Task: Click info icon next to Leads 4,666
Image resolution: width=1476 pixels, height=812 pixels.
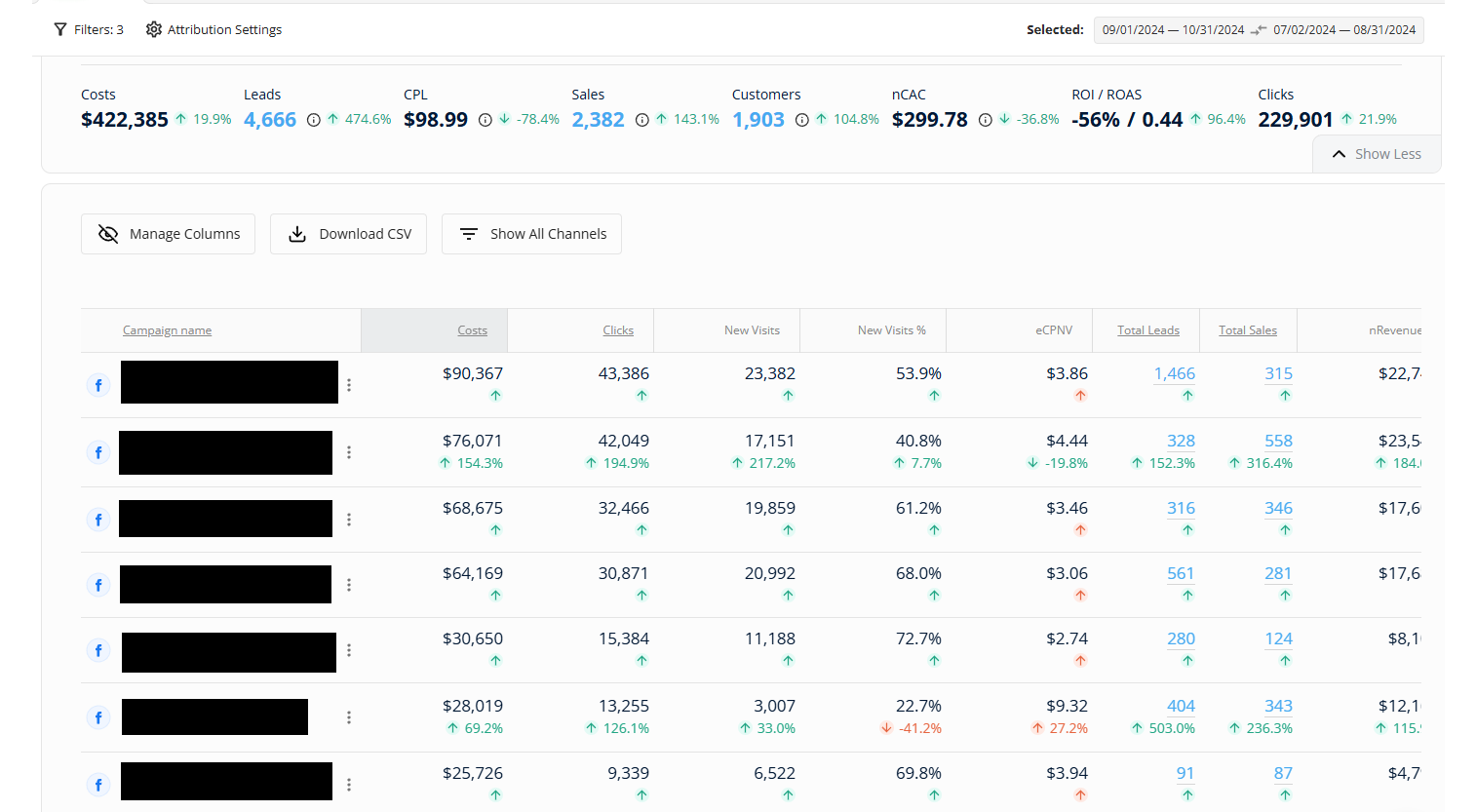Action: [x=313, y=120]
